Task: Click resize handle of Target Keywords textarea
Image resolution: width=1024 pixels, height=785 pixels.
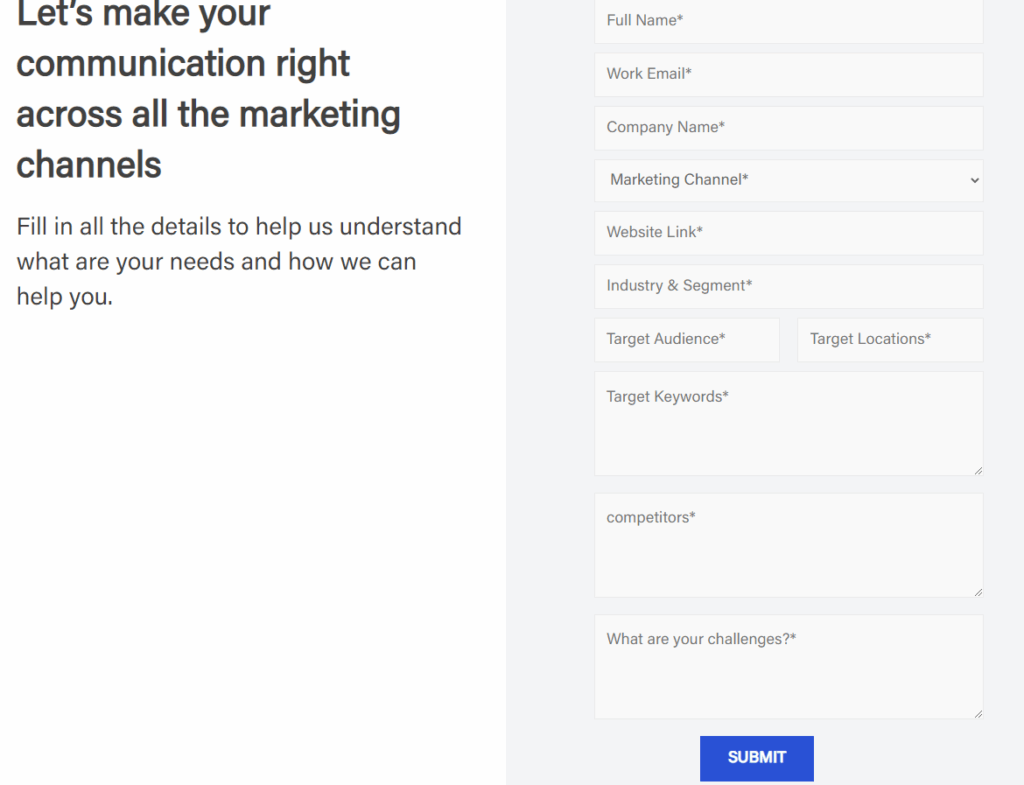Action: pos(978,470)
